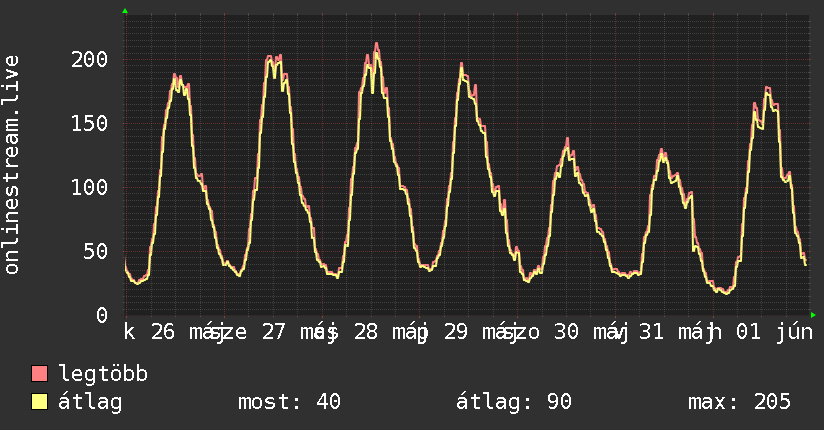This screenshot has height=430, width=824.
Task: Click the 150 y-axis label
Action: coord(89,124)
